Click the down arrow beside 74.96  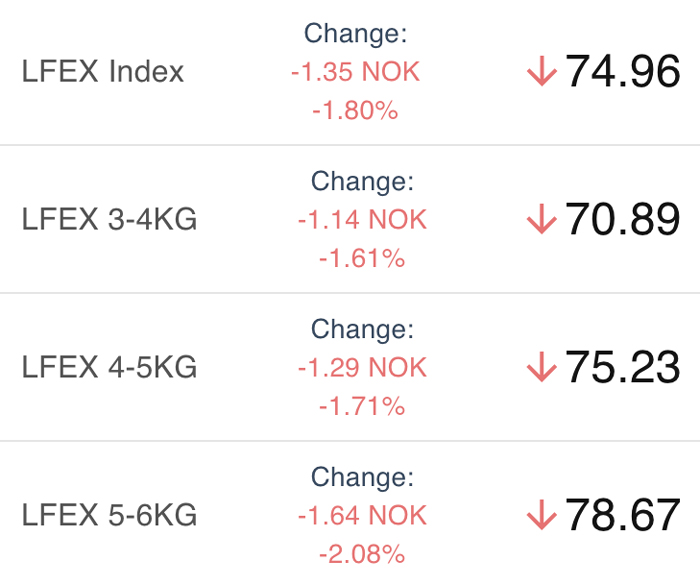(542, 71)
